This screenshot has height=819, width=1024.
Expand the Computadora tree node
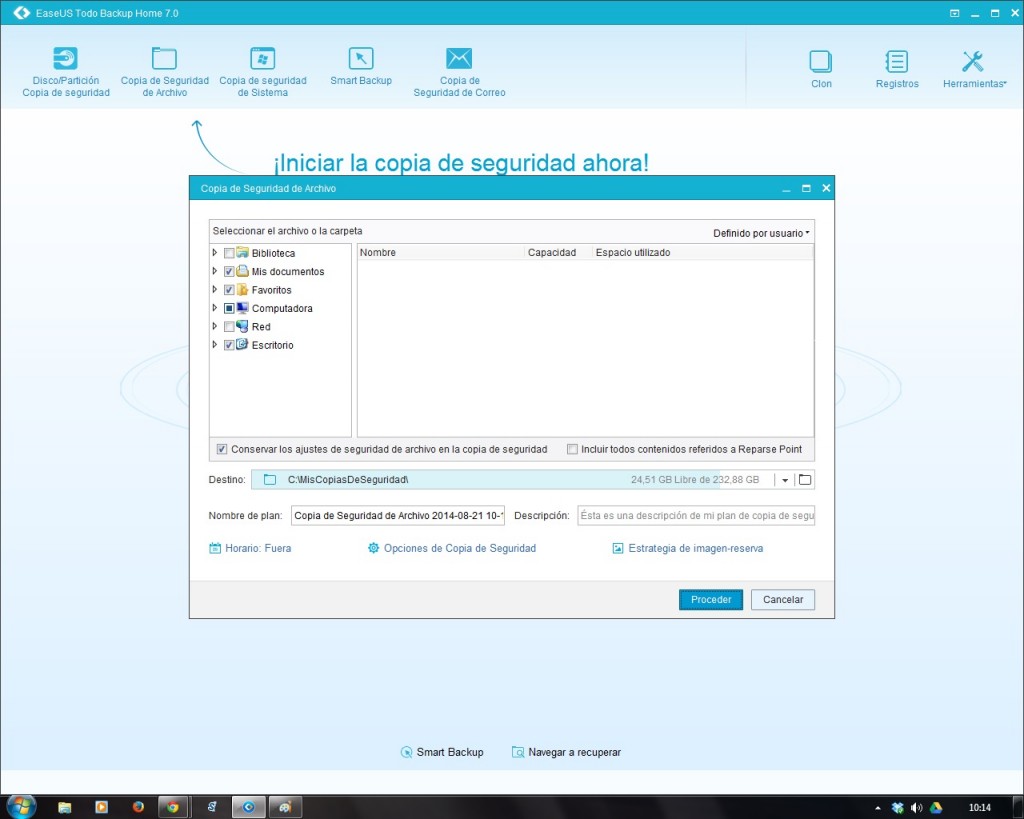(x=215, y=308)
